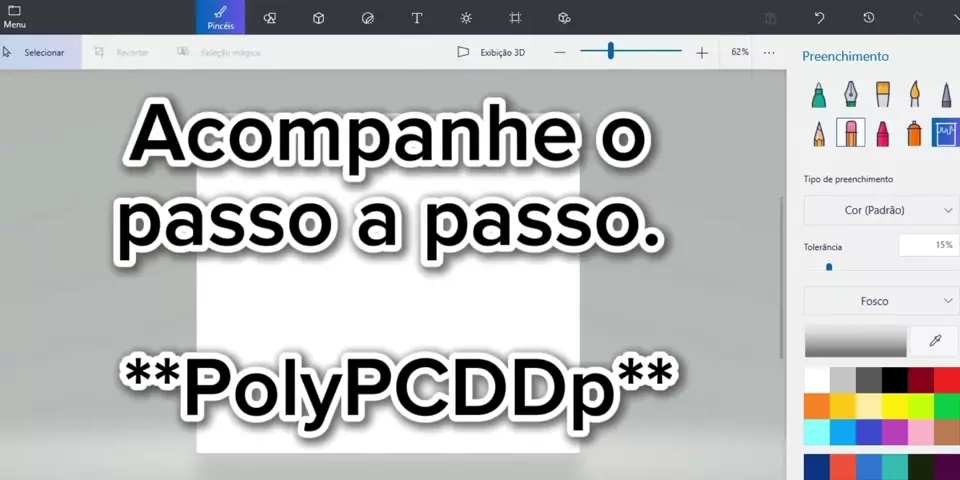Zoom in with the plus button
This screenshot has width=960, height=480.
coord(702,53)
